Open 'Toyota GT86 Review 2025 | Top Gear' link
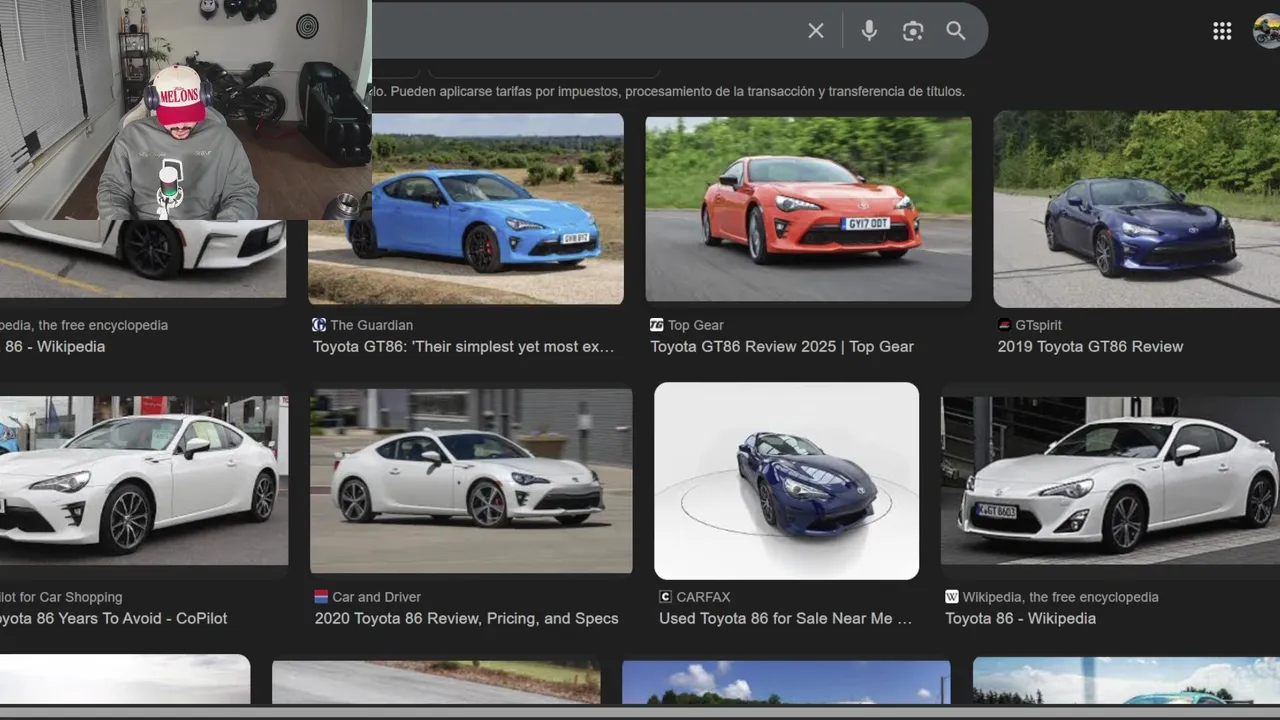 782,347
